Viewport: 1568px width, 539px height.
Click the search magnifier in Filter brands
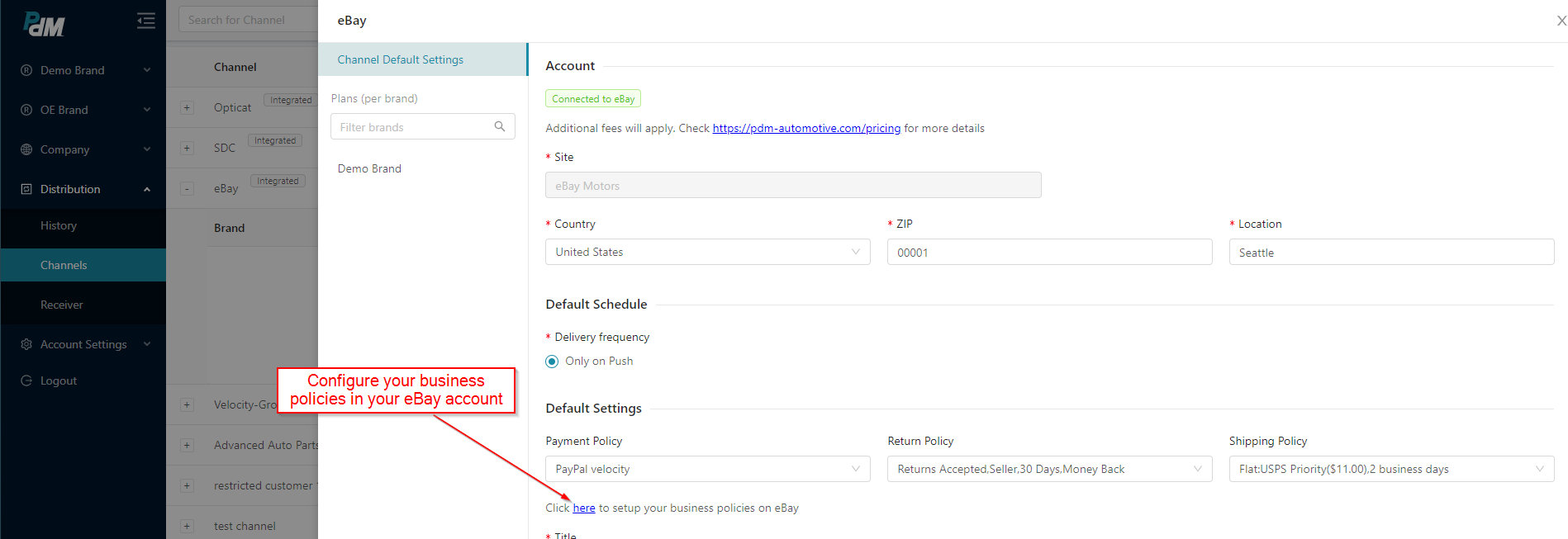click(500, 126)
